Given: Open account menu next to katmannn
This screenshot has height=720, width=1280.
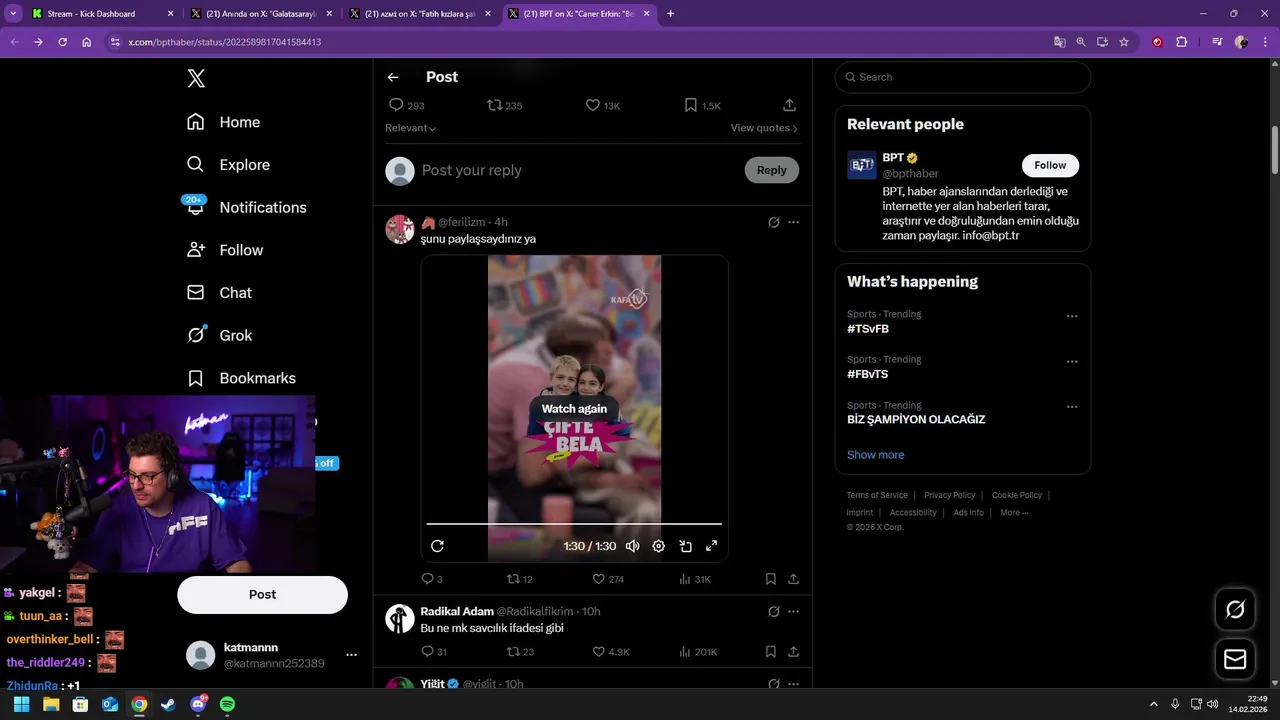Looking at the screenshot, I should pyautogui.click(x=351, y=655).
